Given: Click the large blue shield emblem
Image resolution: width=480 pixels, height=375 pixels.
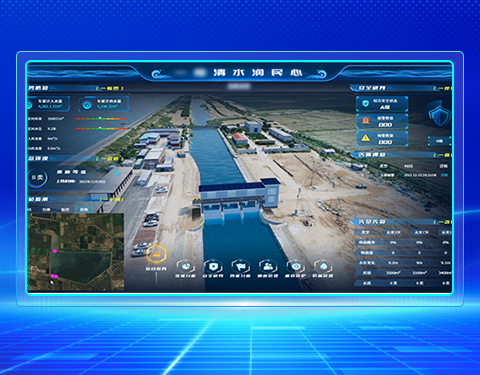Looking at the screenshot, I should pyautogui.click(x=440, y=114).
